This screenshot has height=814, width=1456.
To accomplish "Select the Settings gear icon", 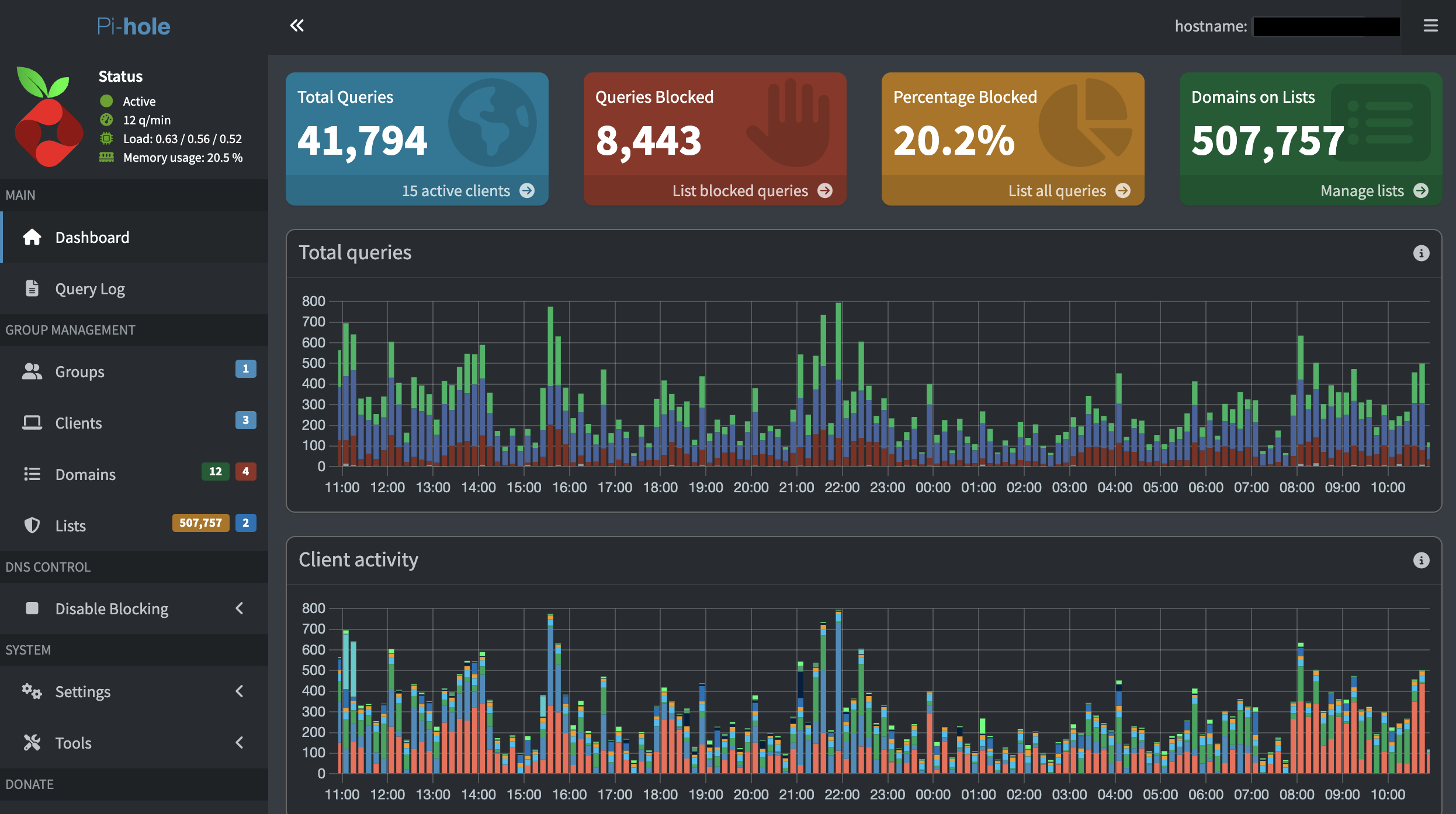I will (x=32, y=691).
